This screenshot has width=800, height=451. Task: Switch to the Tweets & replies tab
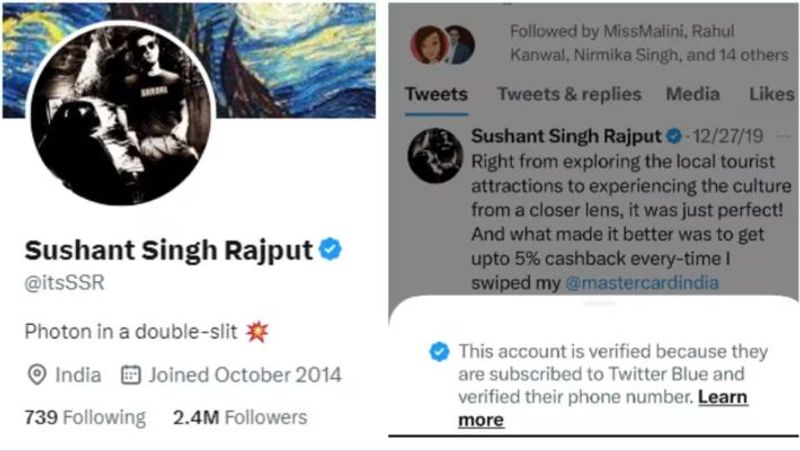(x=569, y=94)
